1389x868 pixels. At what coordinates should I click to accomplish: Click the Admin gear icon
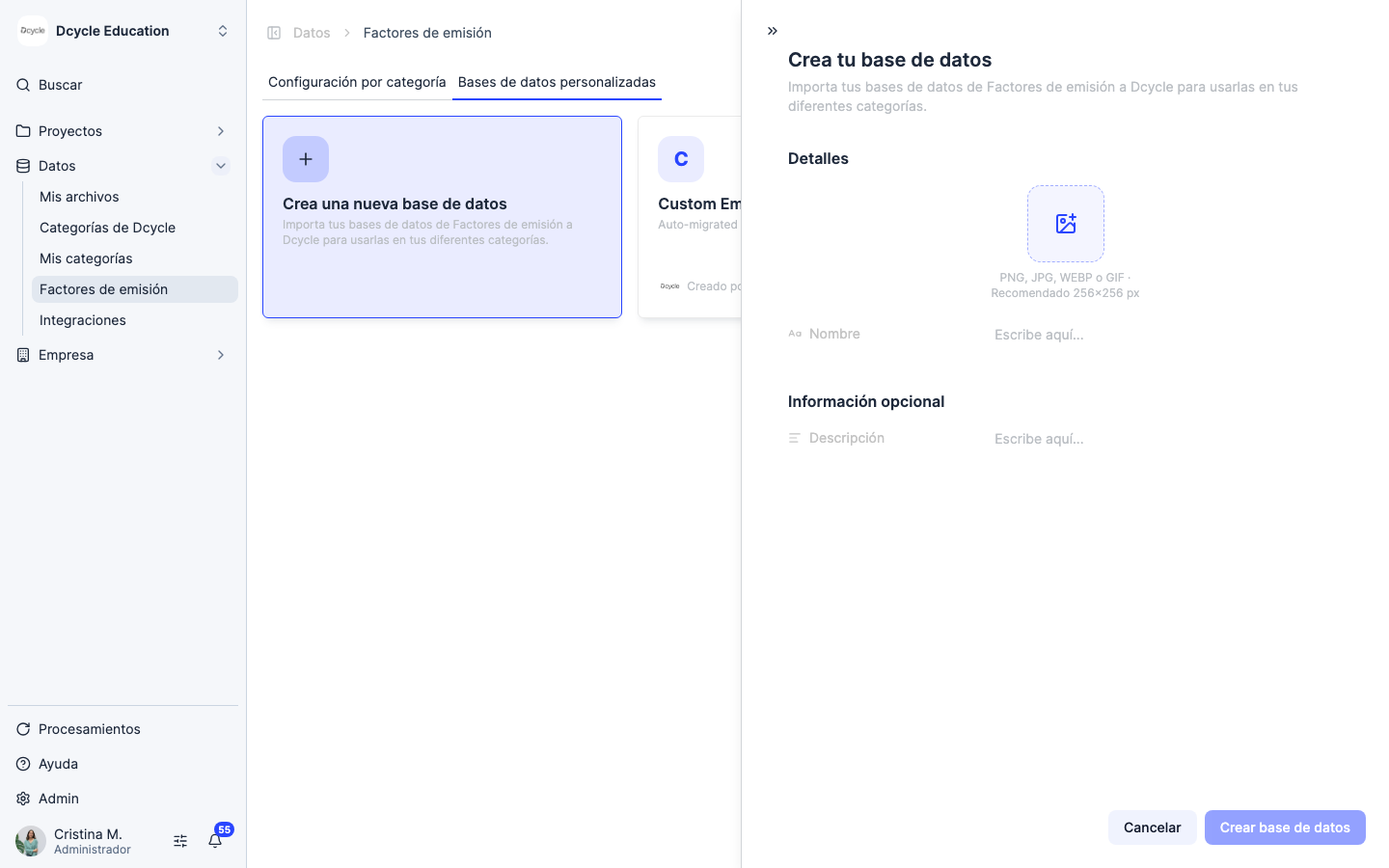click(x=23, y=799)
